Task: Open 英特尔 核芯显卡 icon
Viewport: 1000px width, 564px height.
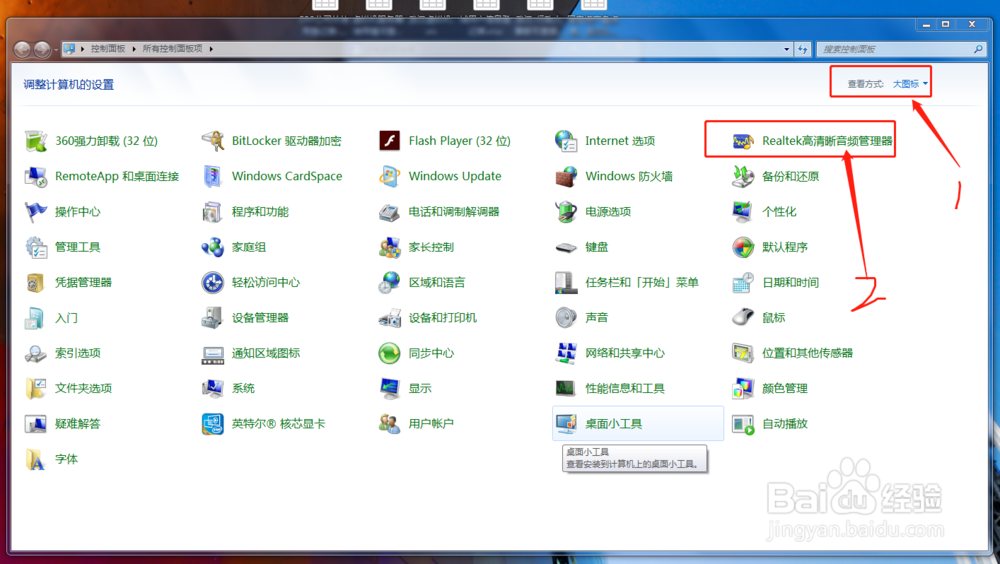Action: coord(212,423)
